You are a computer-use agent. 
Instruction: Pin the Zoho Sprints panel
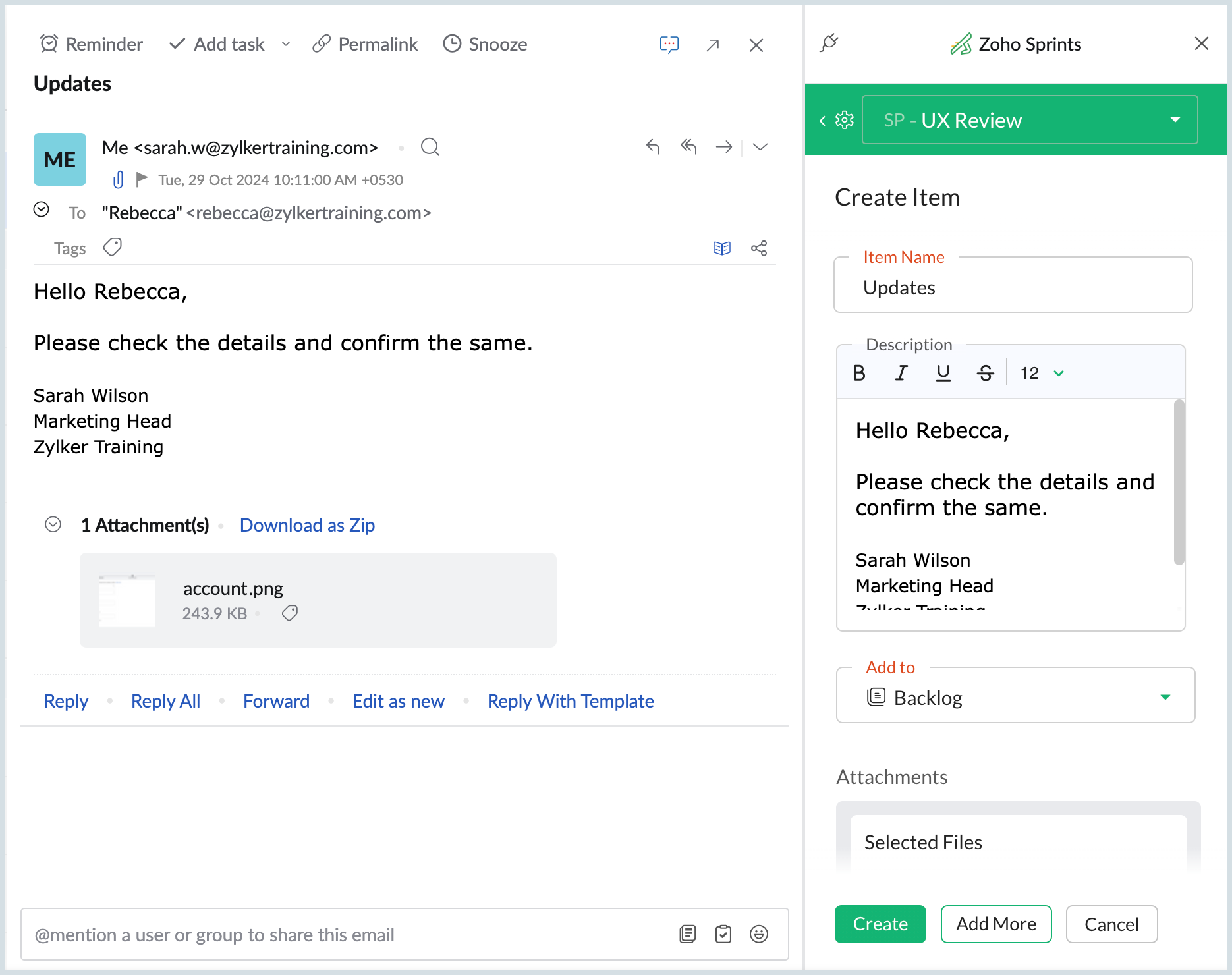(x=829, y=43)
